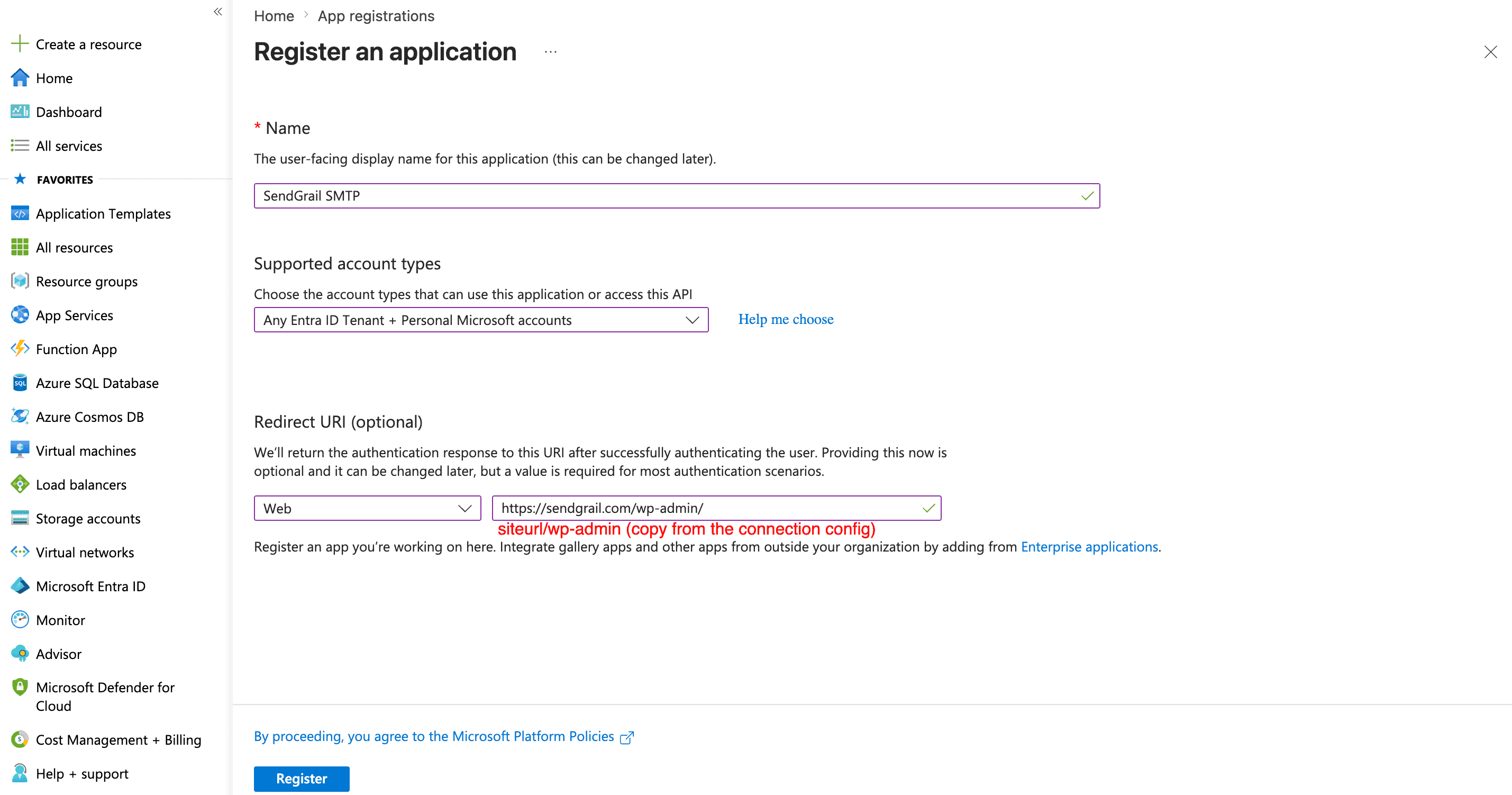This screenshot has width=1512, height=795.
Task: Click the Advisor cloud icon
Action: pyautogui.click(x=20, y=654)
